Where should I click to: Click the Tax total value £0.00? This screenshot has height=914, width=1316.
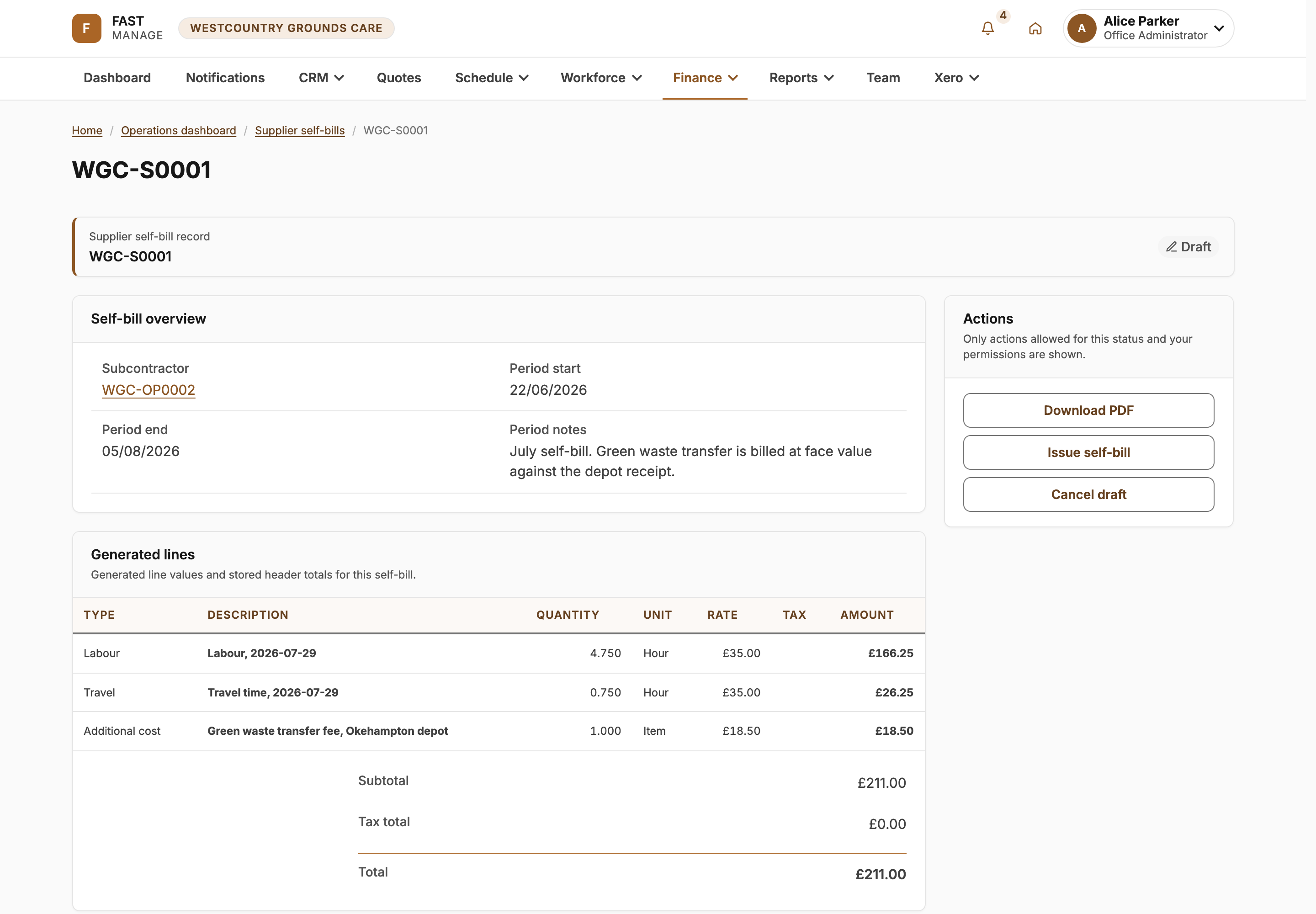[887, 824]
